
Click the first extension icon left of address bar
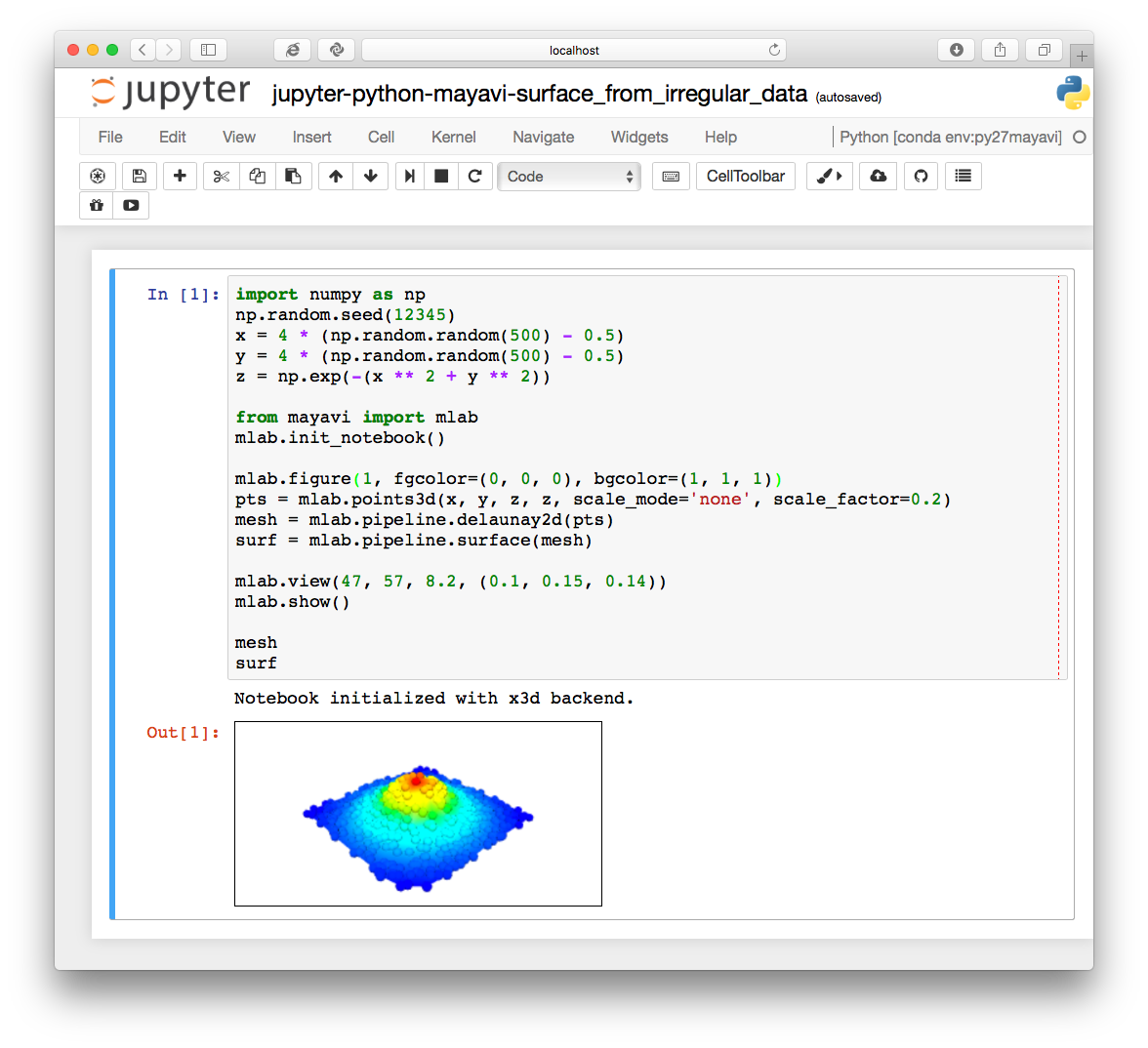click(x=292, y=50)
